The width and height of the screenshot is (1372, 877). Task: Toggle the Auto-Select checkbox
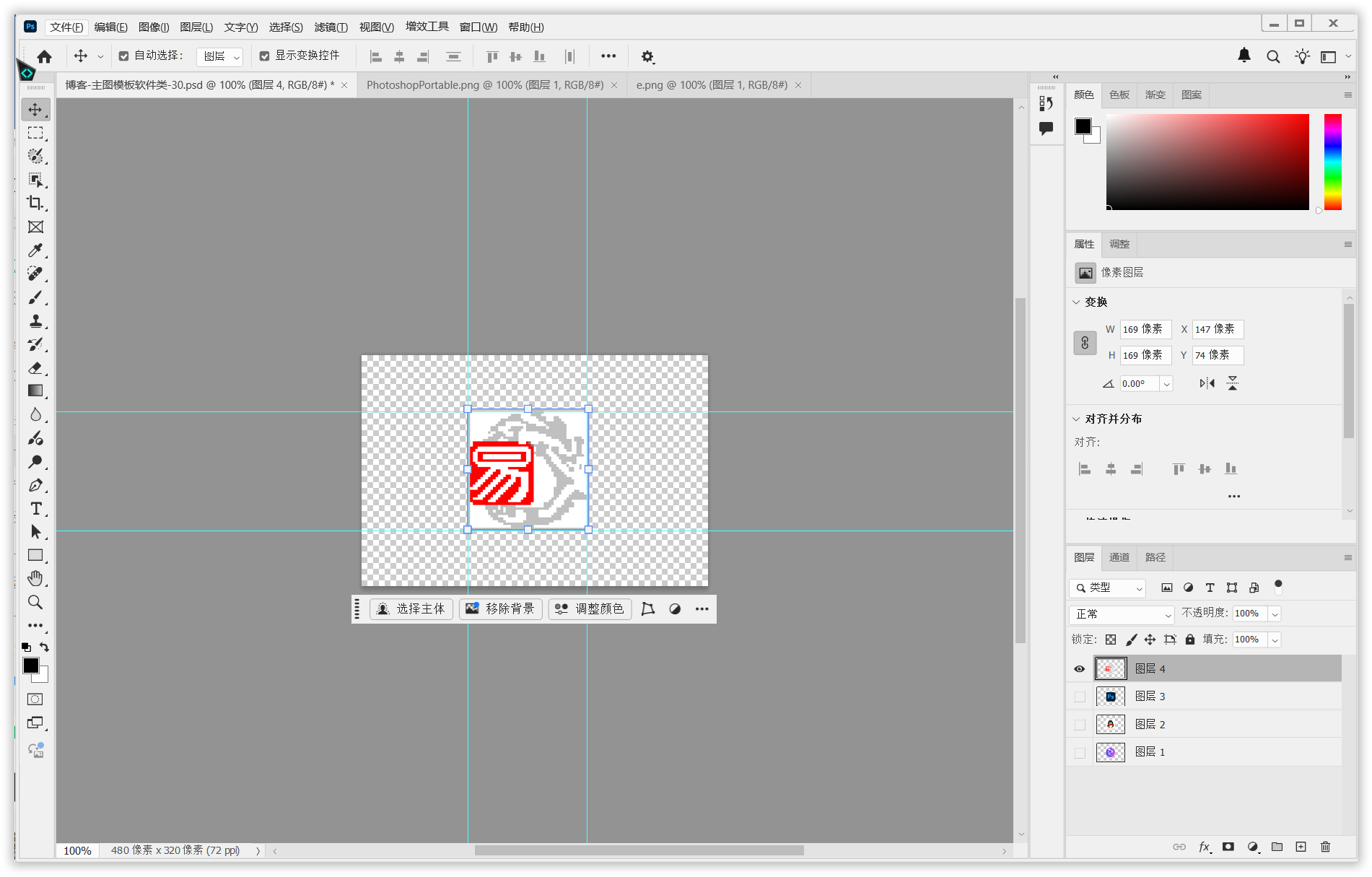click(123, 56)
